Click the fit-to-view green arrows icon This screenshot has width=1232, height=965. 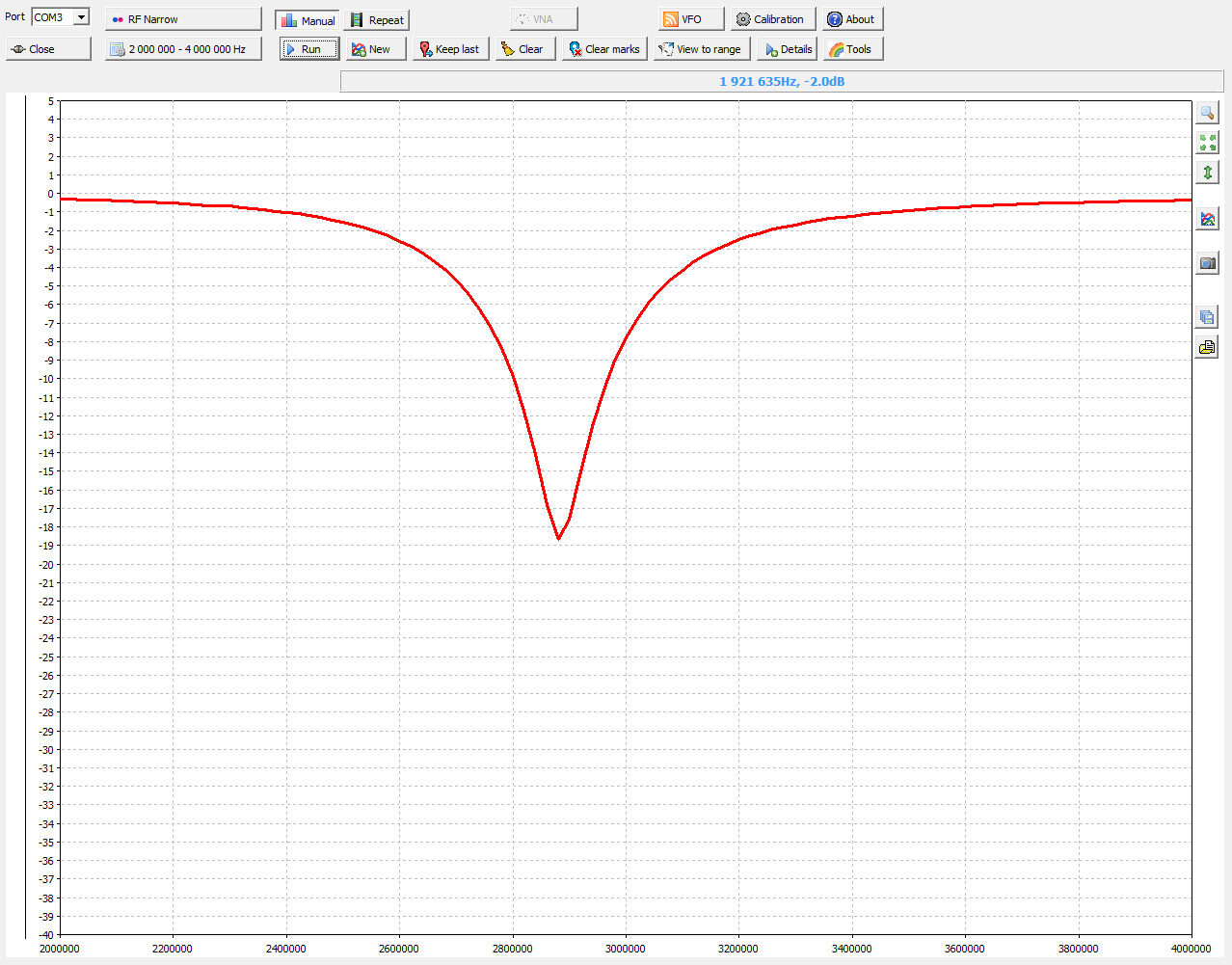1207,143
